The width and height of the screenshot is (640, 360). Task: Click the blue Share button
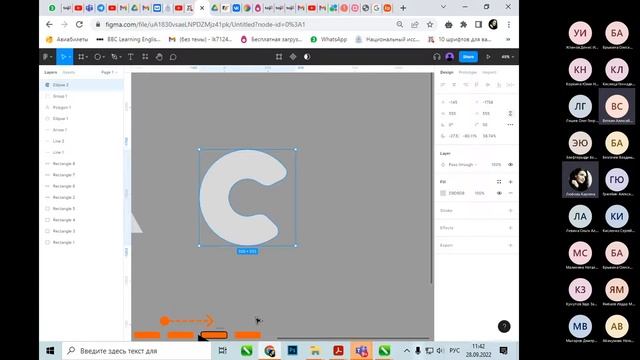click(468, 57)
